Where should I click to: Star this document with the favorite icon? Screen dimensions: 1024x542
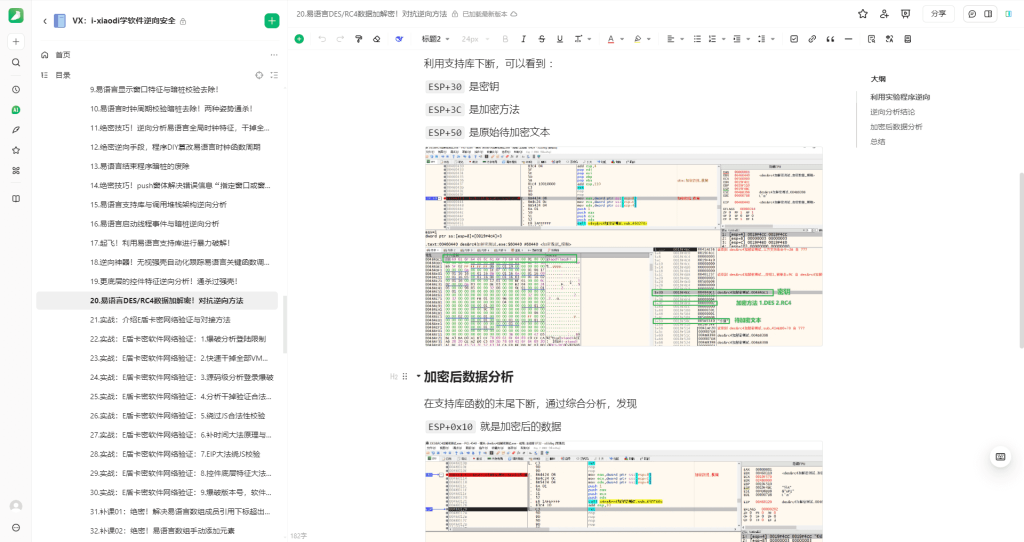point(863,14)
